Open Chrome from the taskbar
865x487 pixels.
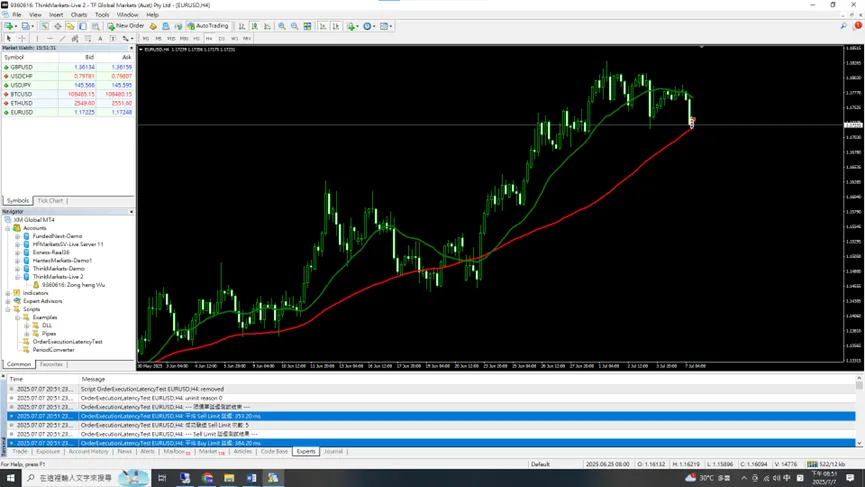pos(207,478)
